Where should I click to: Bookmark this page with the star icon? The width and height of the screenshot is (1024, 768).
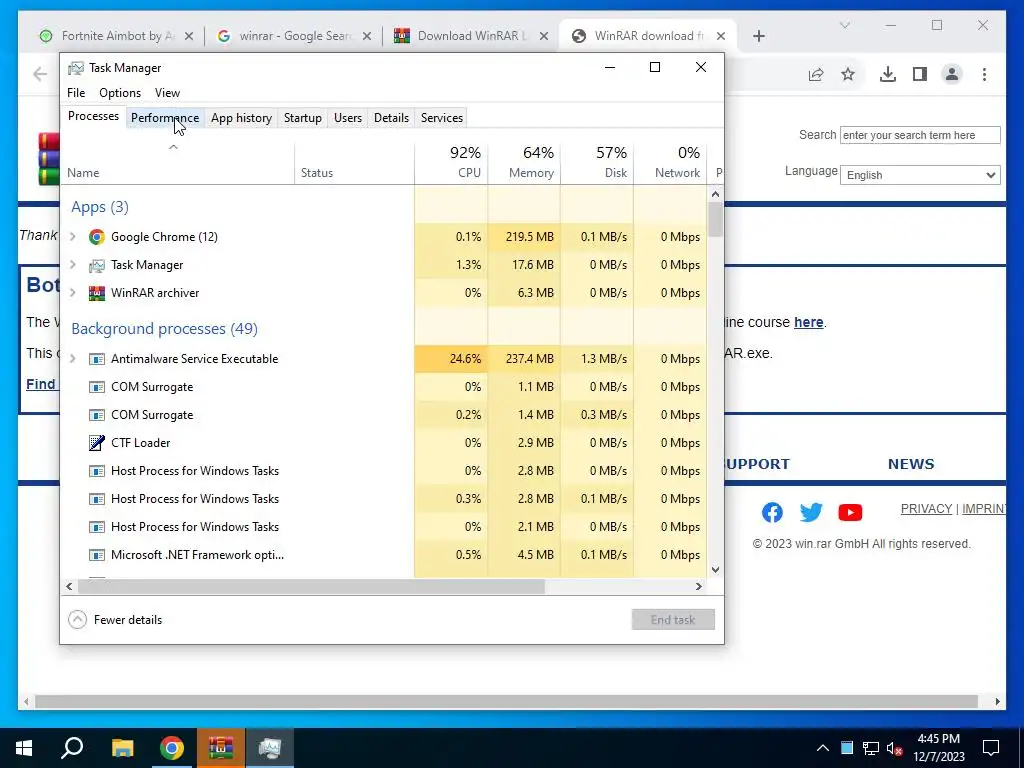click(848, 74)
